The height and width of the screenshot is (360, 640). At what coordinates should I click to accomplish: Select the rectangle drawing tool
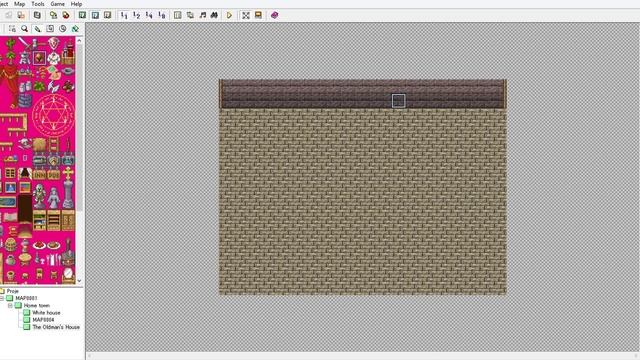coord(50,29)
